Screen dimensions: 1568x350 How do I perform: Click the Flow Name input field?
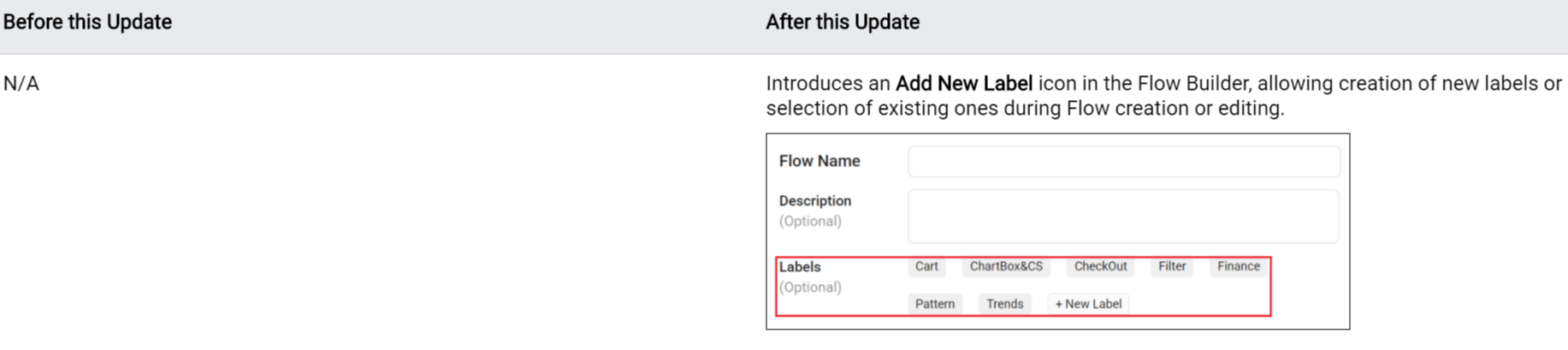coord(1123,161)
